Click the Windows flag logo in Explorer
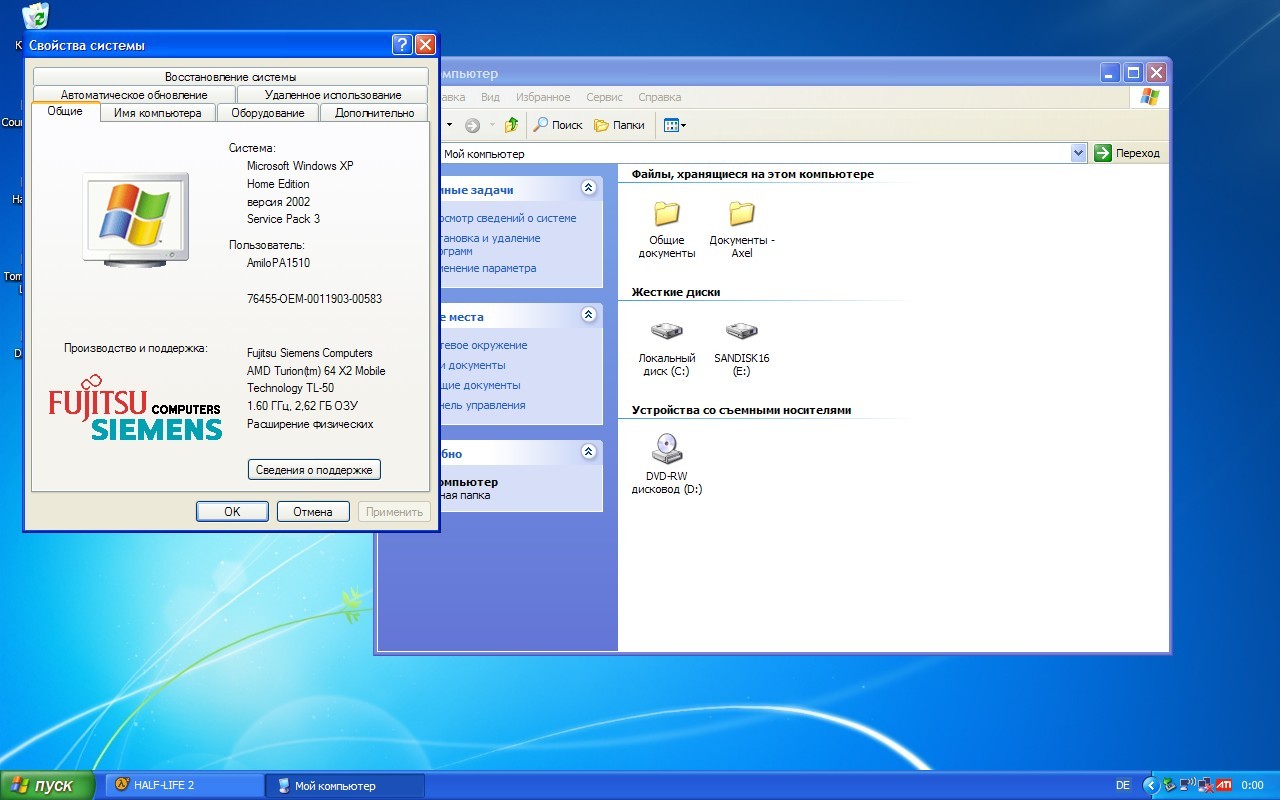Viewport: 1280px width, 800px height. tap(1150, 97)
